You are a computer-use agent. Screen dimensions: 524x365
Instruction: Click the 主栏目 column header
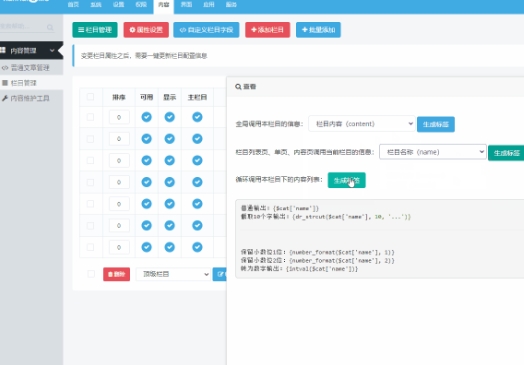197,97
